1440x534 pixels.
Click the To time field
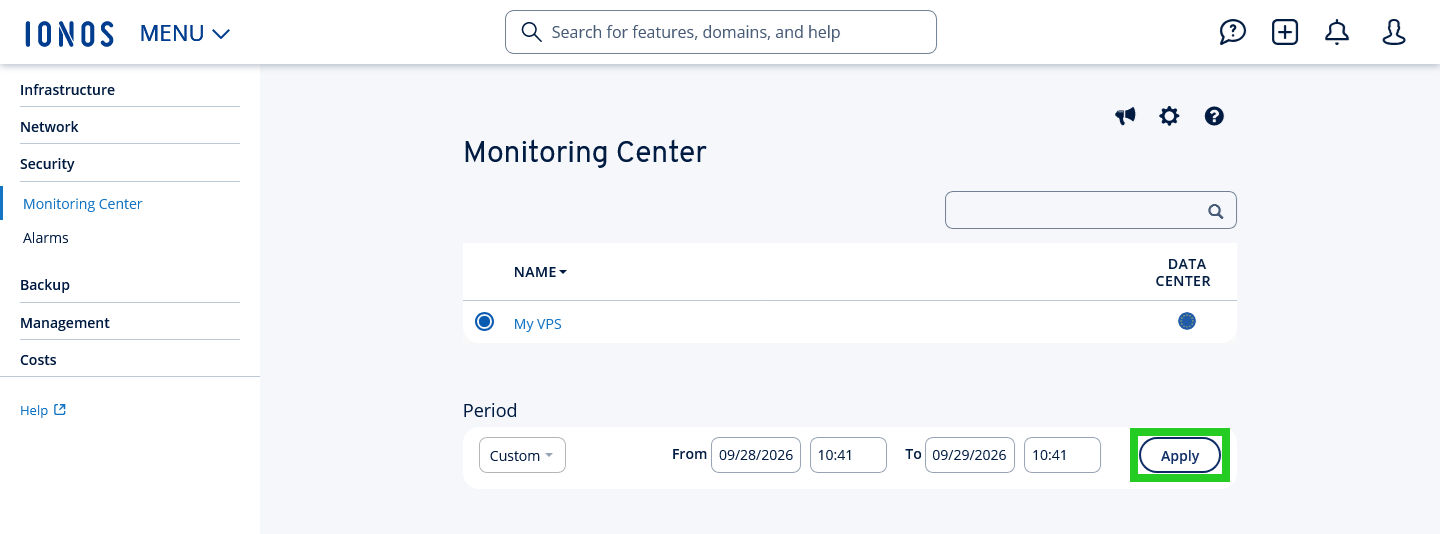pyautogui.click(x=1062, y=455)
